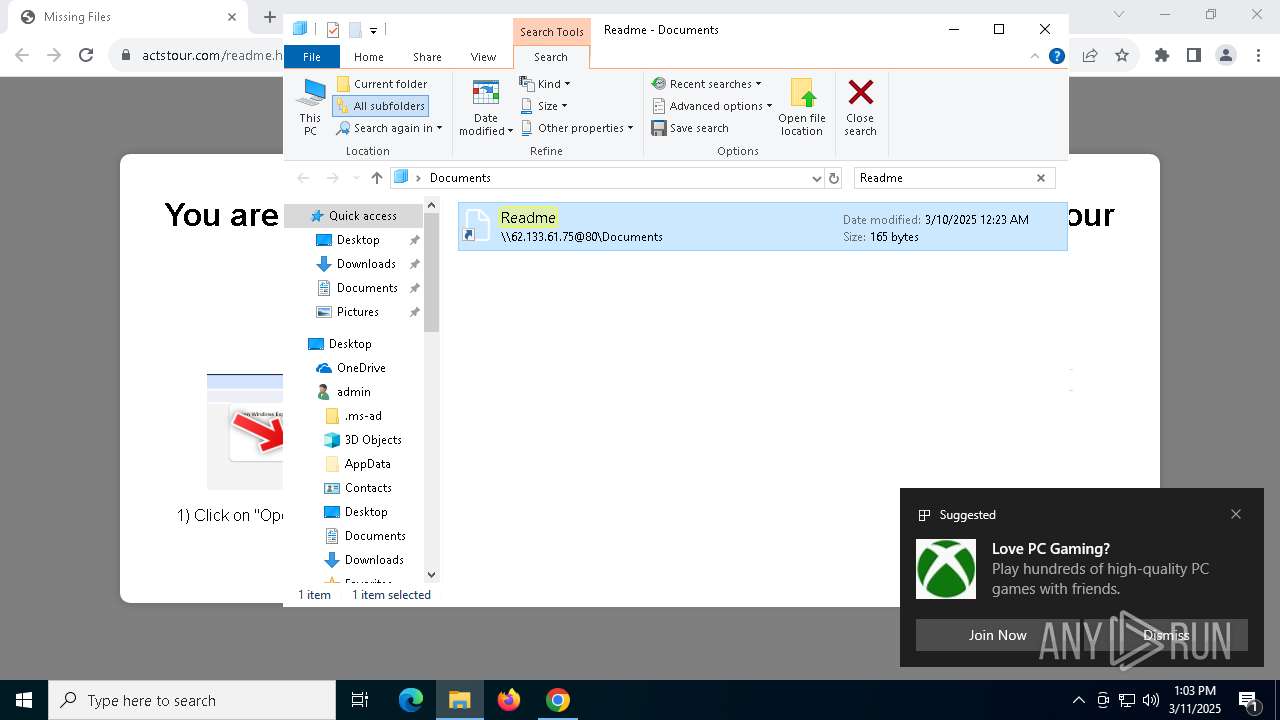
Task: Open the notification center icon
Action: [1249, 700]
